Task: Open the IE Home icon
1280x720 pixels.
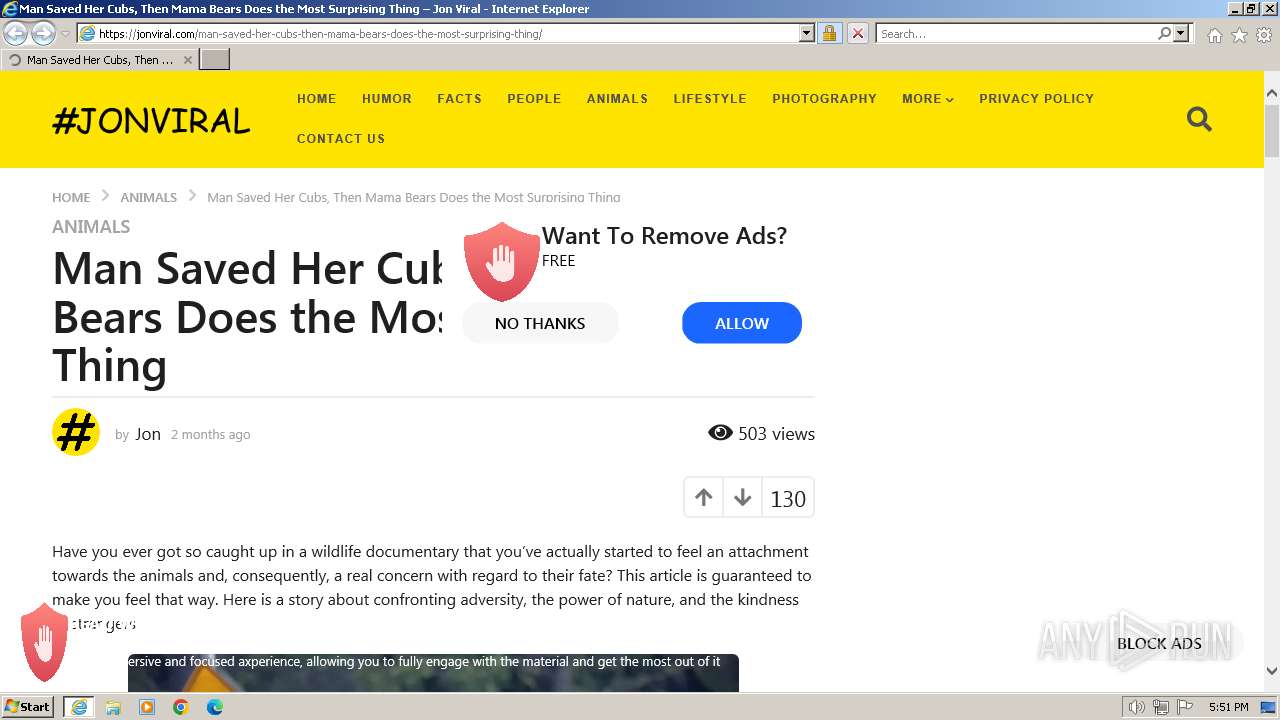Action: [x=1214, y=35]
